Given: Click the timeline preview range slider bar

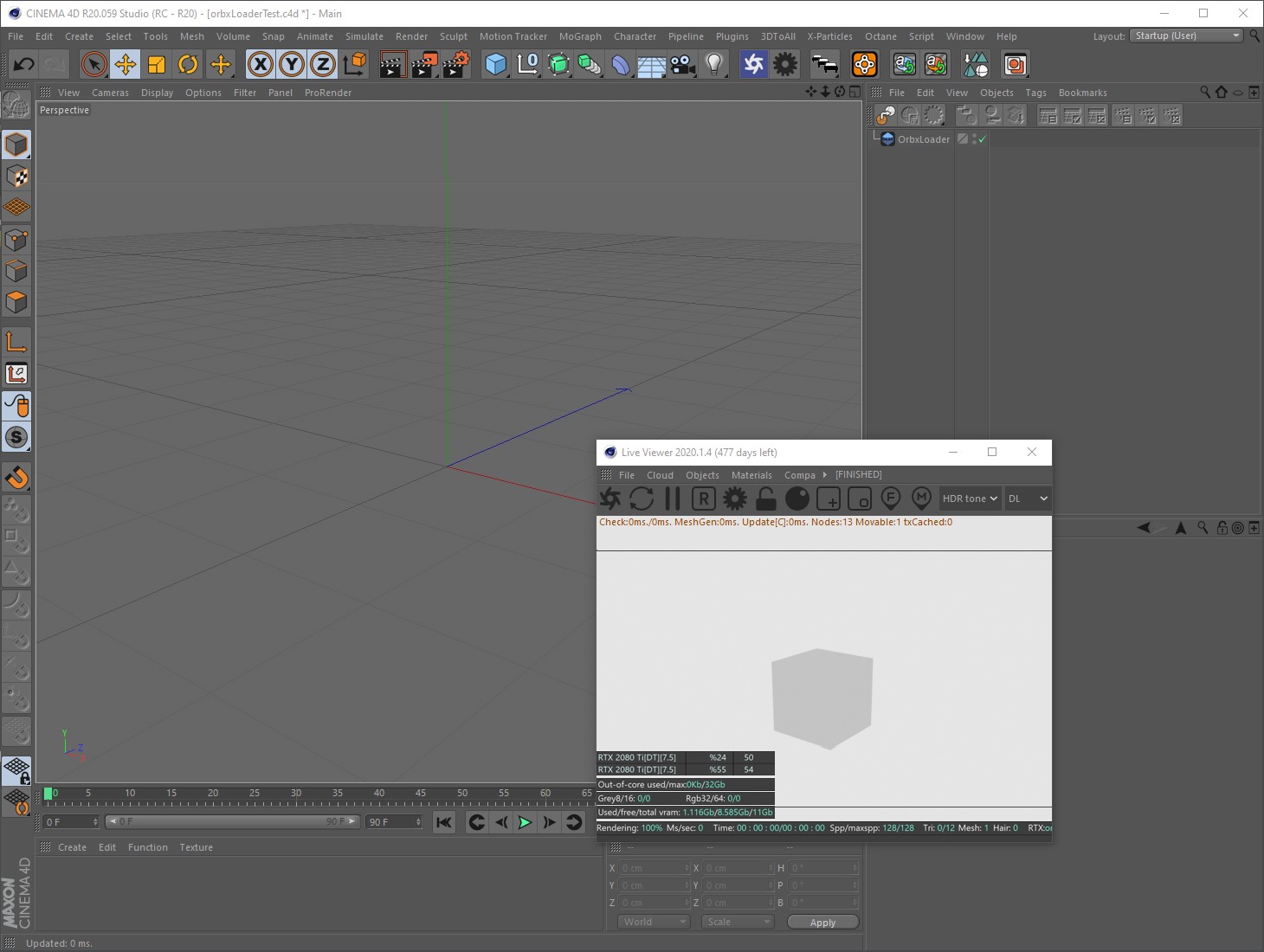Looking at the screenshot, I should click(232, 821).
